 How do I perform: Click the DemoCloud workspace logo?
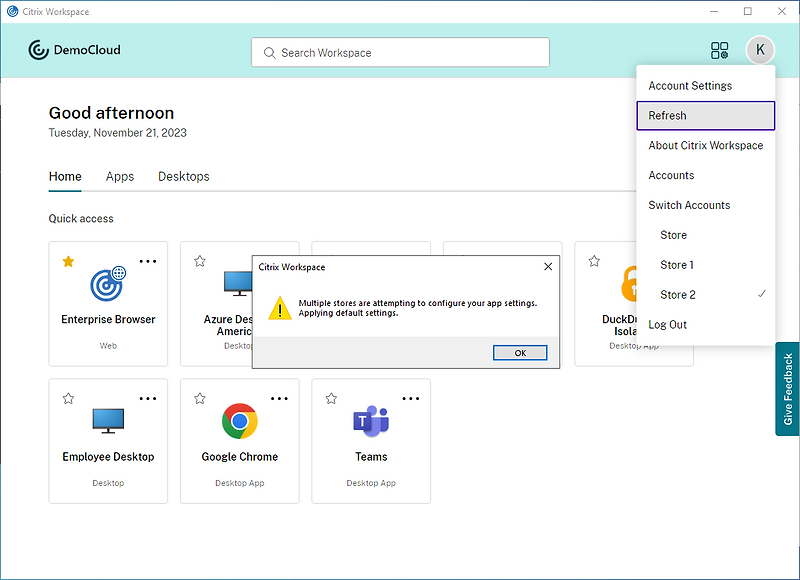pyautogui.click(x=74, y=49)
